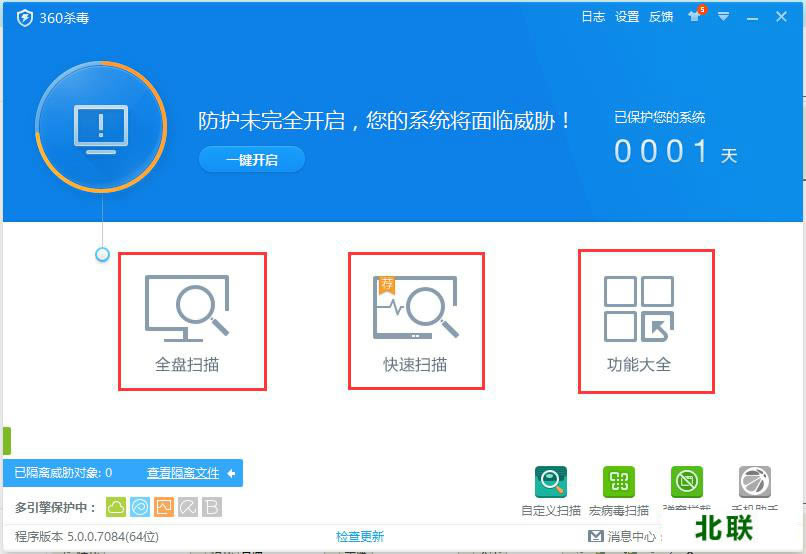Open the 日志 log menu
The image size is (806, 554).
[593, 17]
